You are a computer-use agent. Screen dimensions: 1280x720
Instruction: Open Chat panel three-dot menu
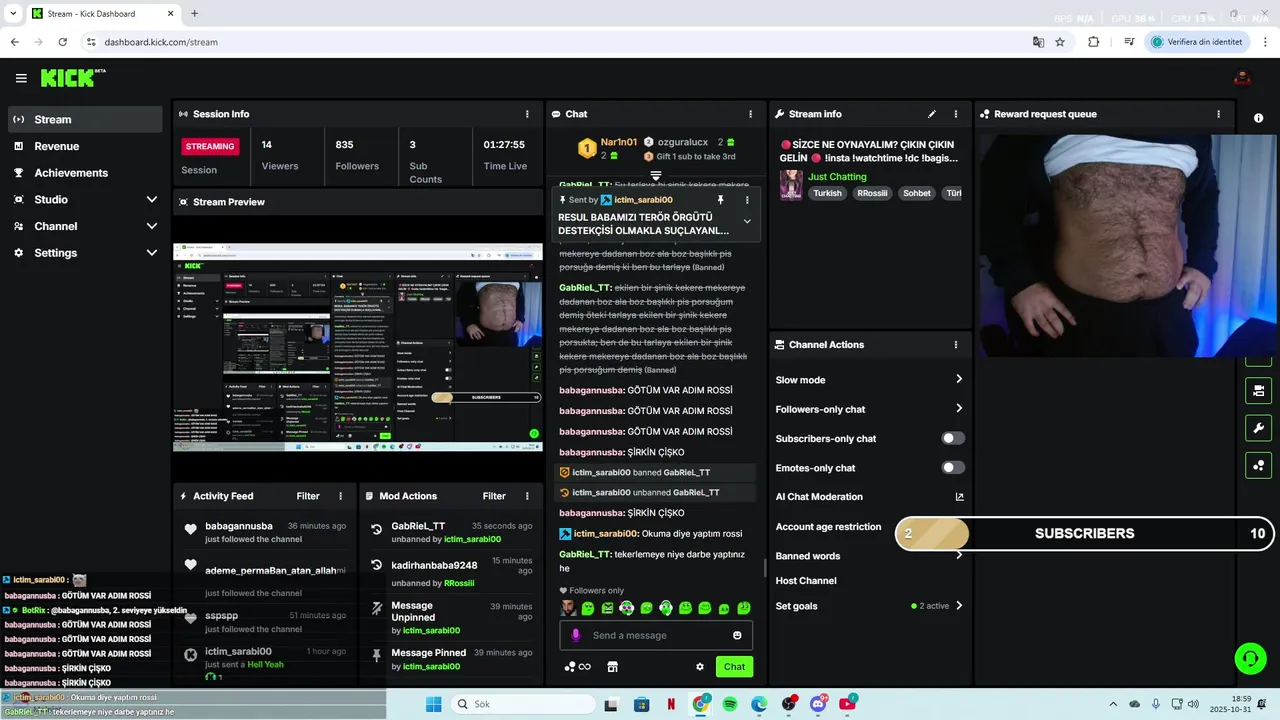click(x=750, y=114)
